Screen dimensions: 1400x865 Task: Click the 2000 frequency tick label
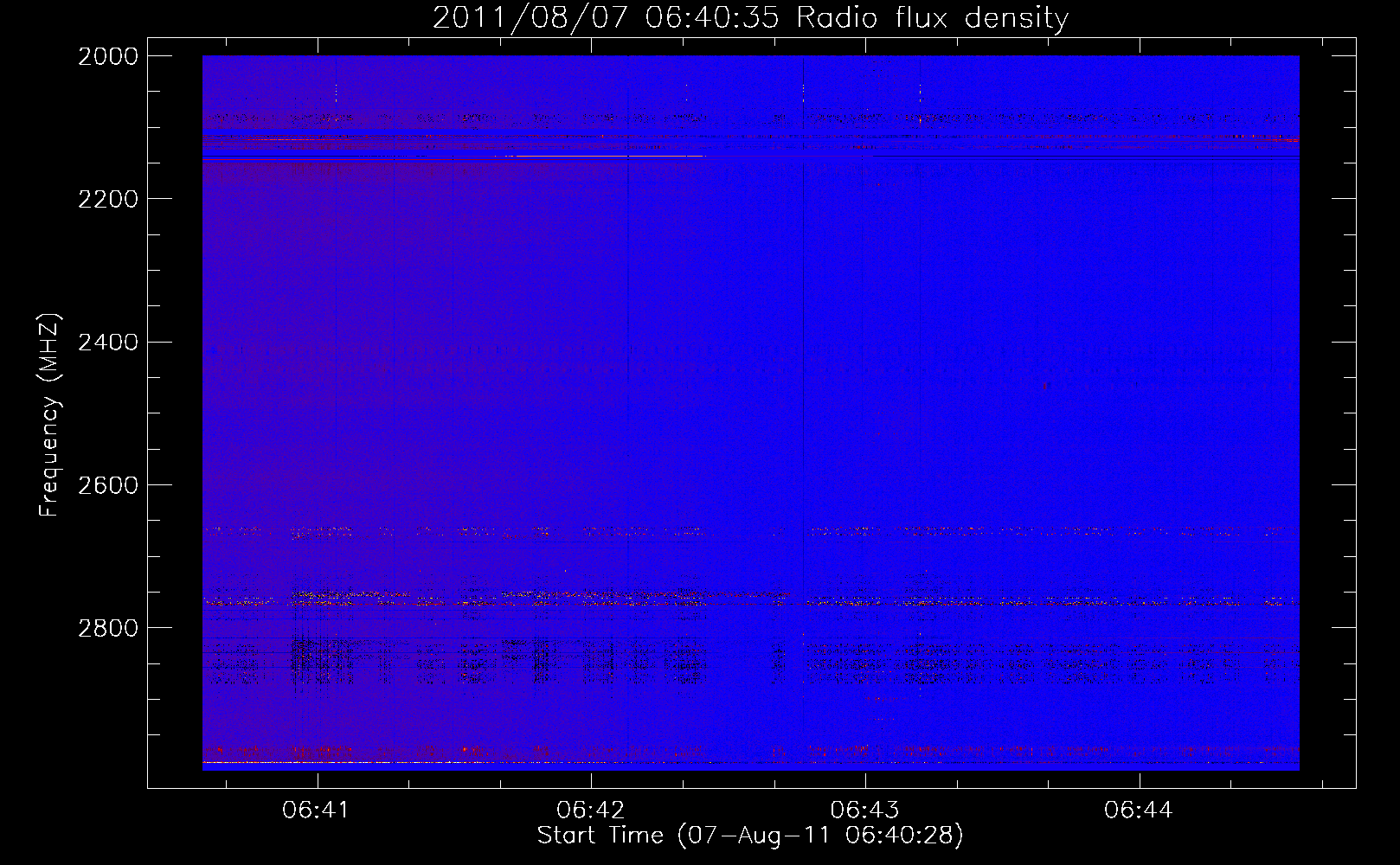tap(108, 56)
